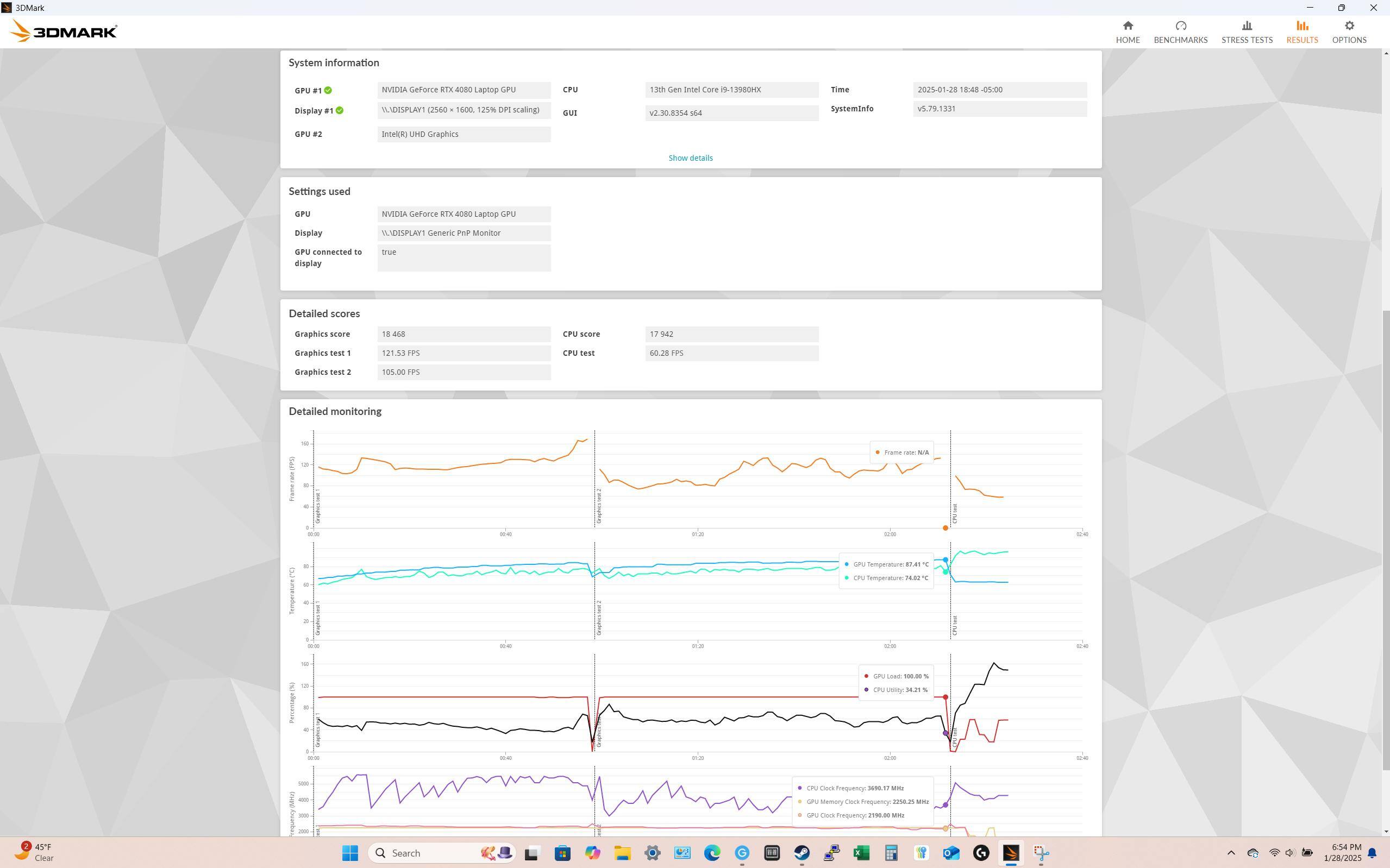Click the Graphics test 2 marker in frame rate chart

[x=598, y=505]
